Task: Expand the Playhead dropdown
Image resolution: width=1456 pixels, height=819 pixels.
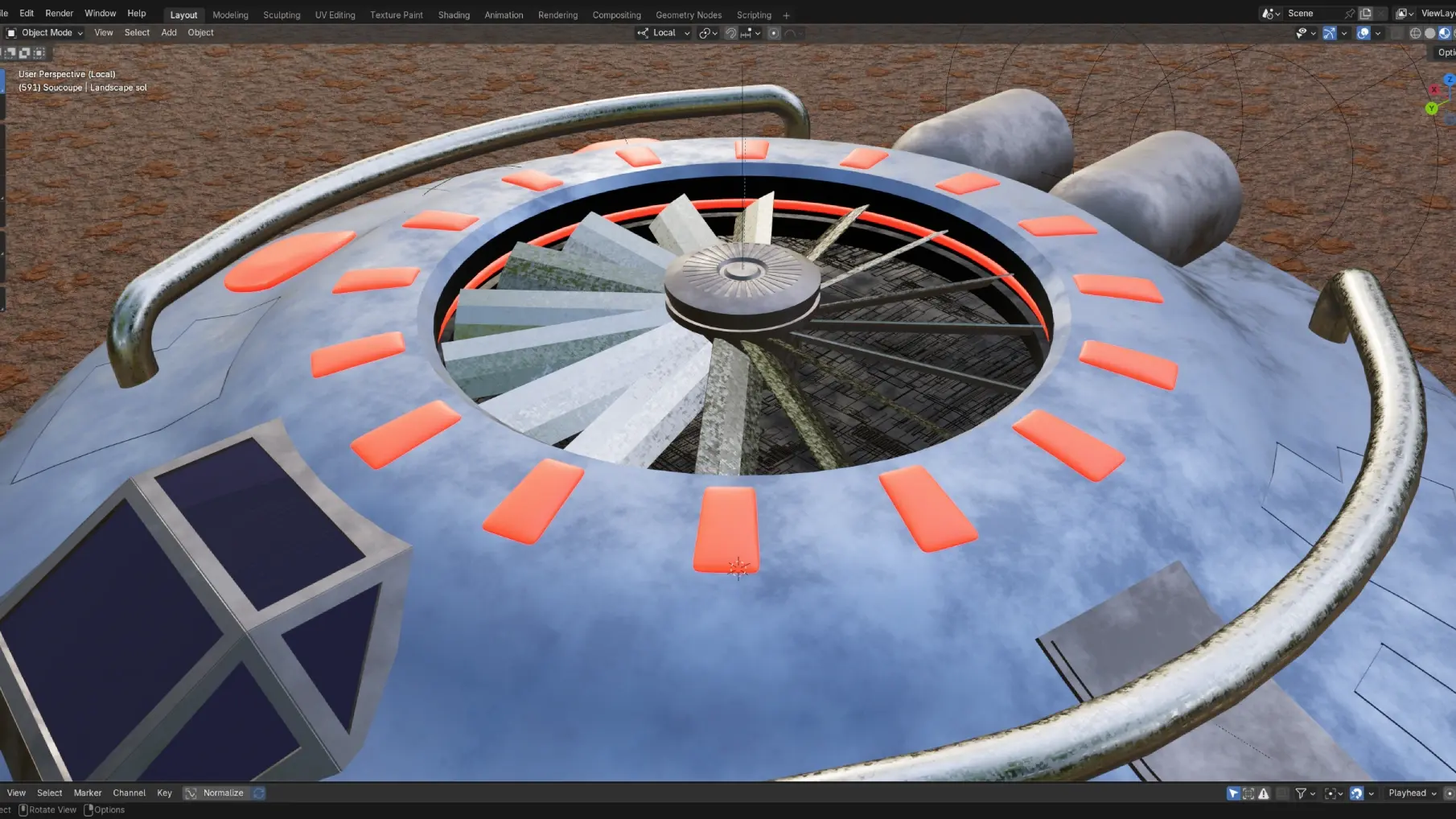Action: [1412, 793]
